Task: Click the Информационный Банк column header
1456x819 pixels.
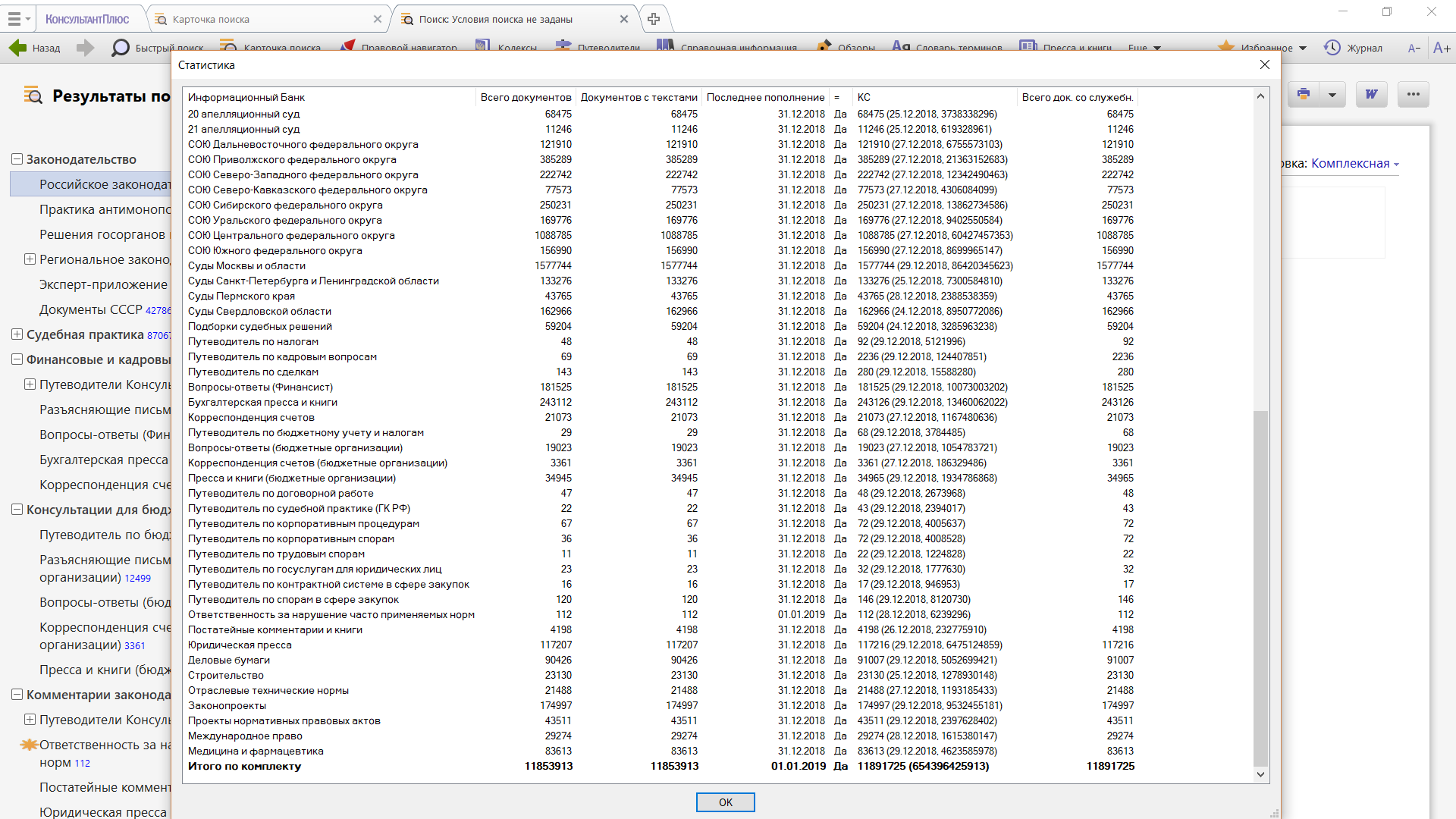Action: click(329, 97)
